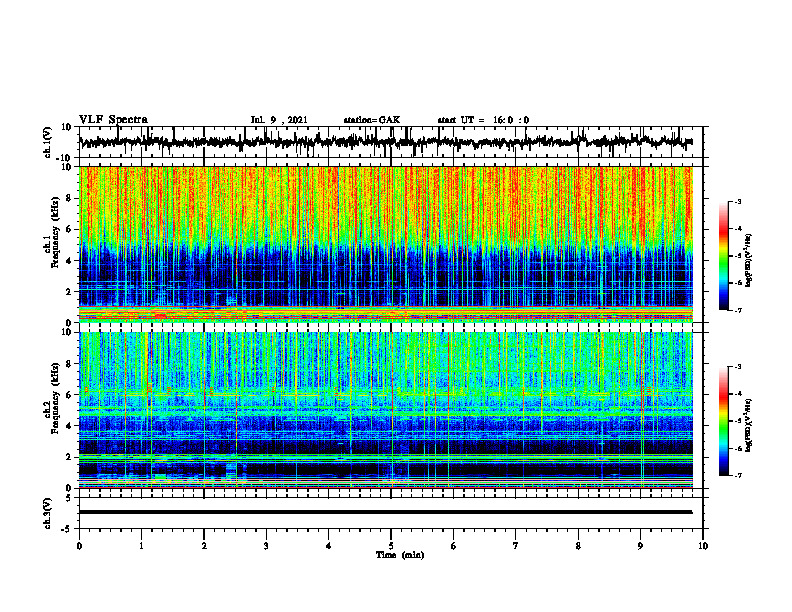
Task: Select the "-5" tick on ch.3(V) axis
Action: coord(68,529)
